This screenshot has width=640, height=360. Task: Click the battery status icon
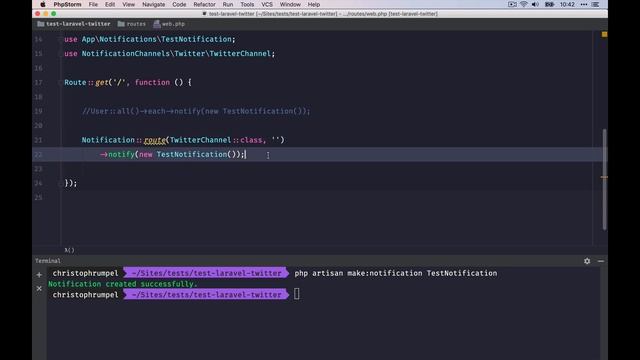(549, 4)
